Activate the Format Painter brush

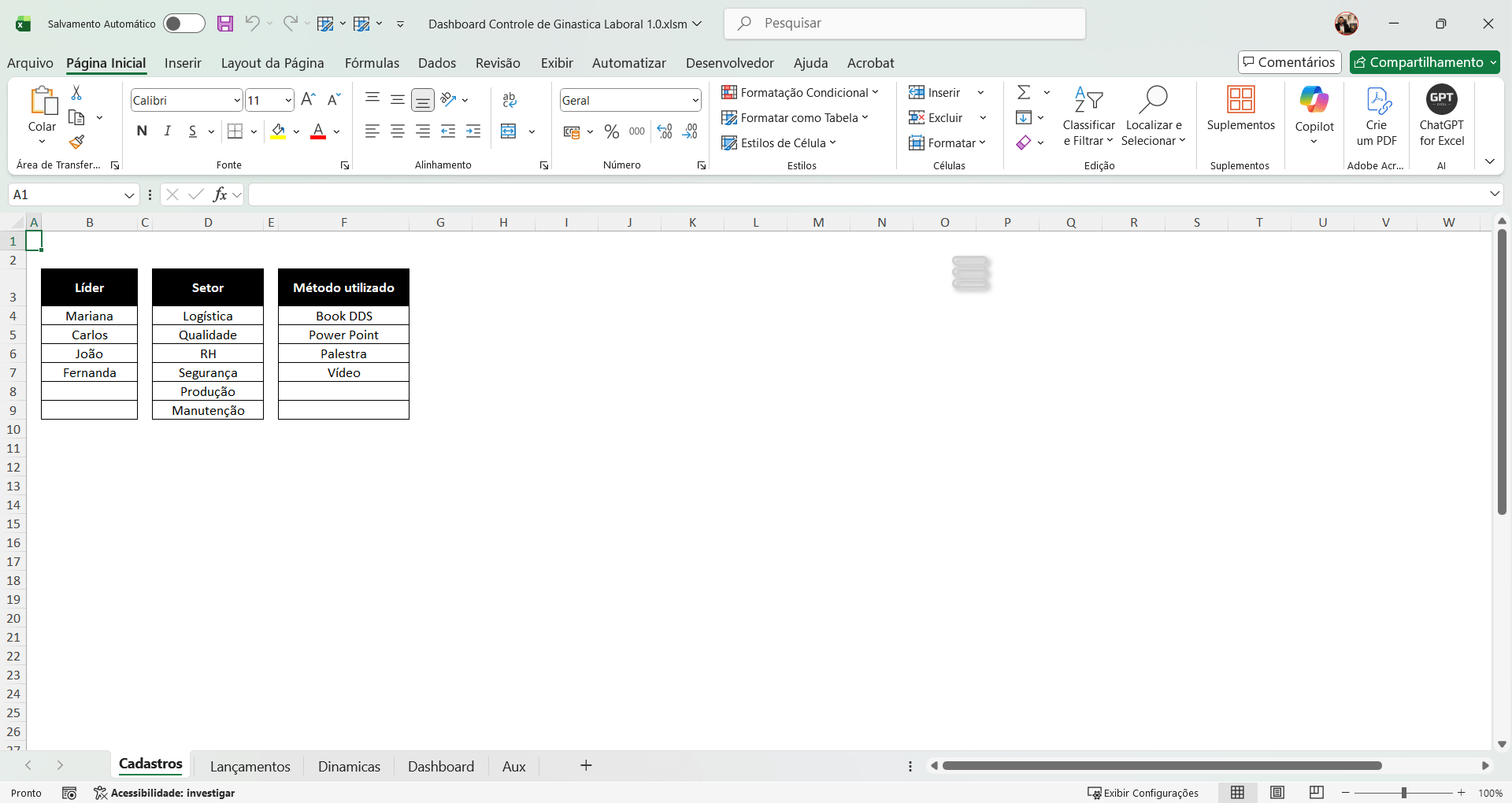point(76,142)
